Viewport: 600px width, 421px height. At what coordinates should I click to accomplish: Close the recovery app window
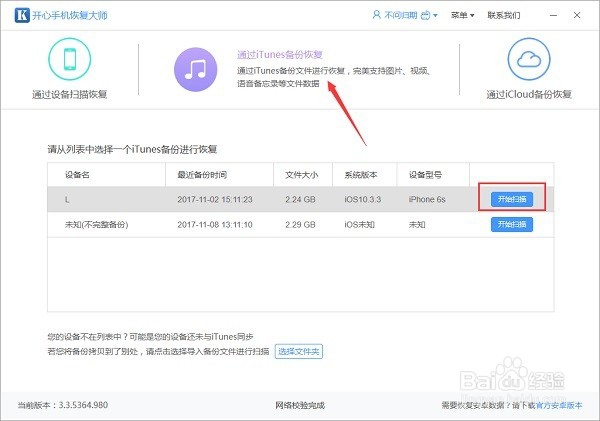[x=577, y=15]
